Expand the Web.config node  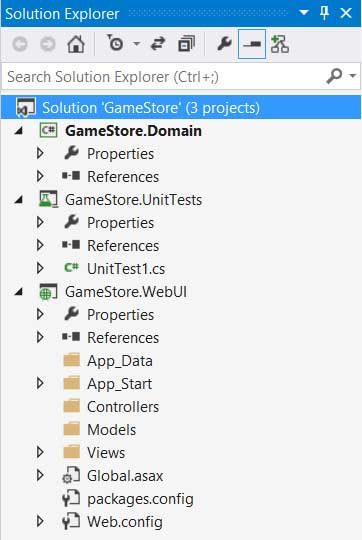[40, 521]
